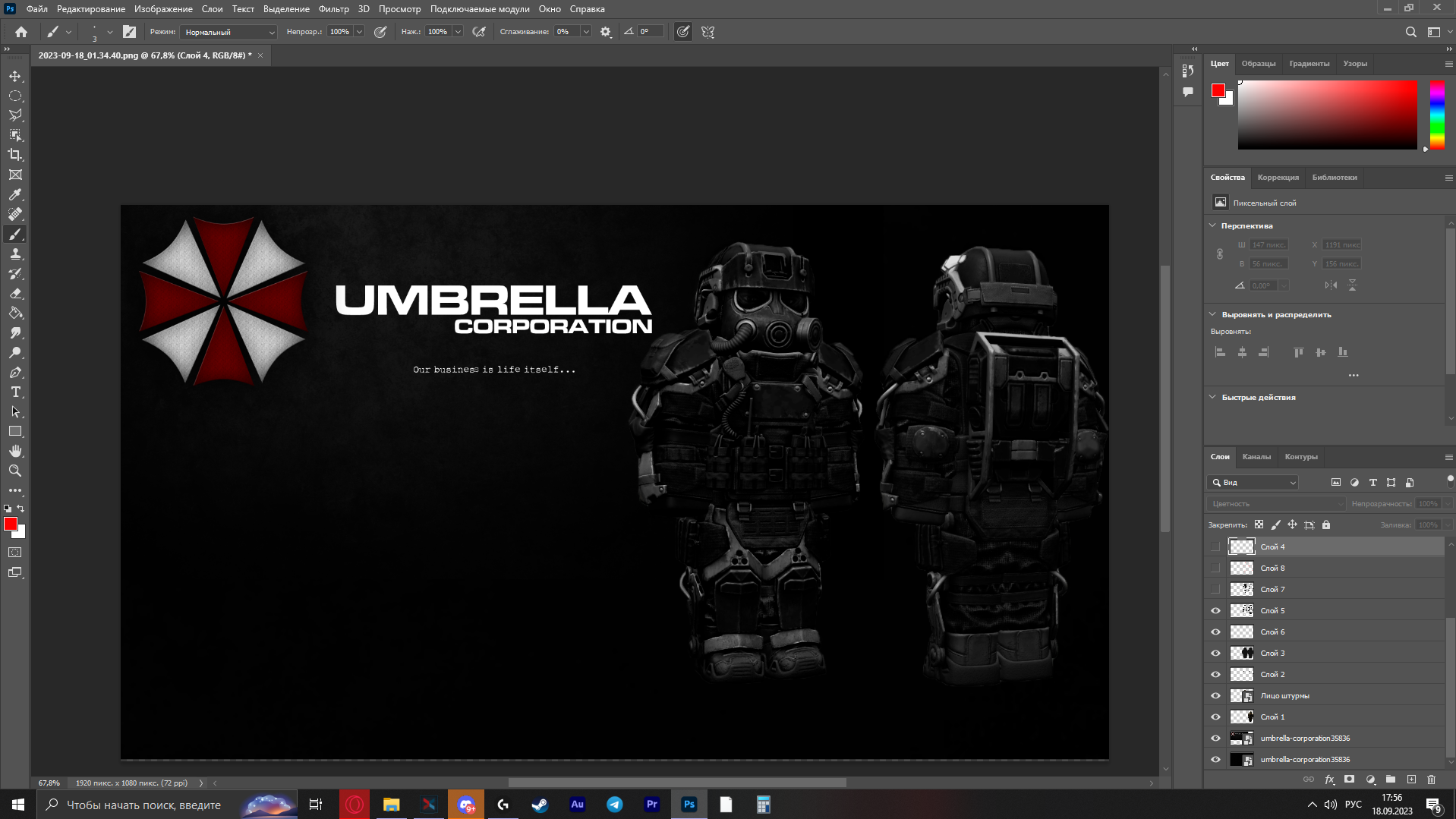Screen dimensions: 1456x819
Task: Open the brush mode Нормальный dropdown
Action: (229, 32)
